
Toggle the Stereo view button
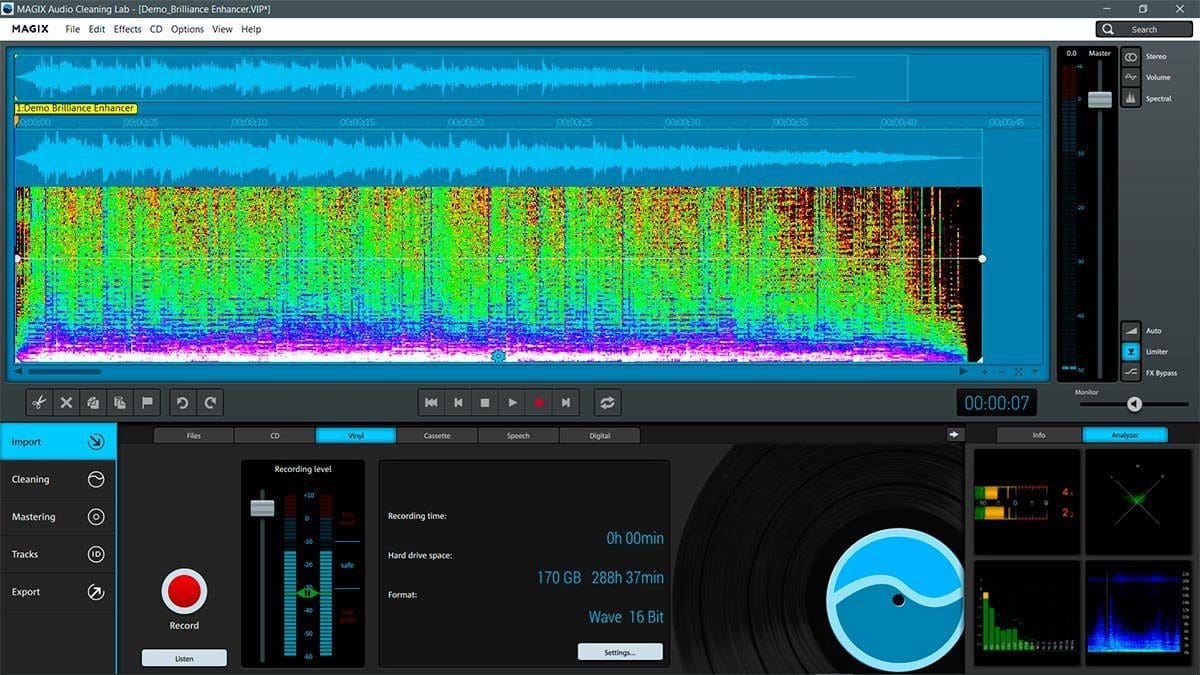pos(1131,57)
